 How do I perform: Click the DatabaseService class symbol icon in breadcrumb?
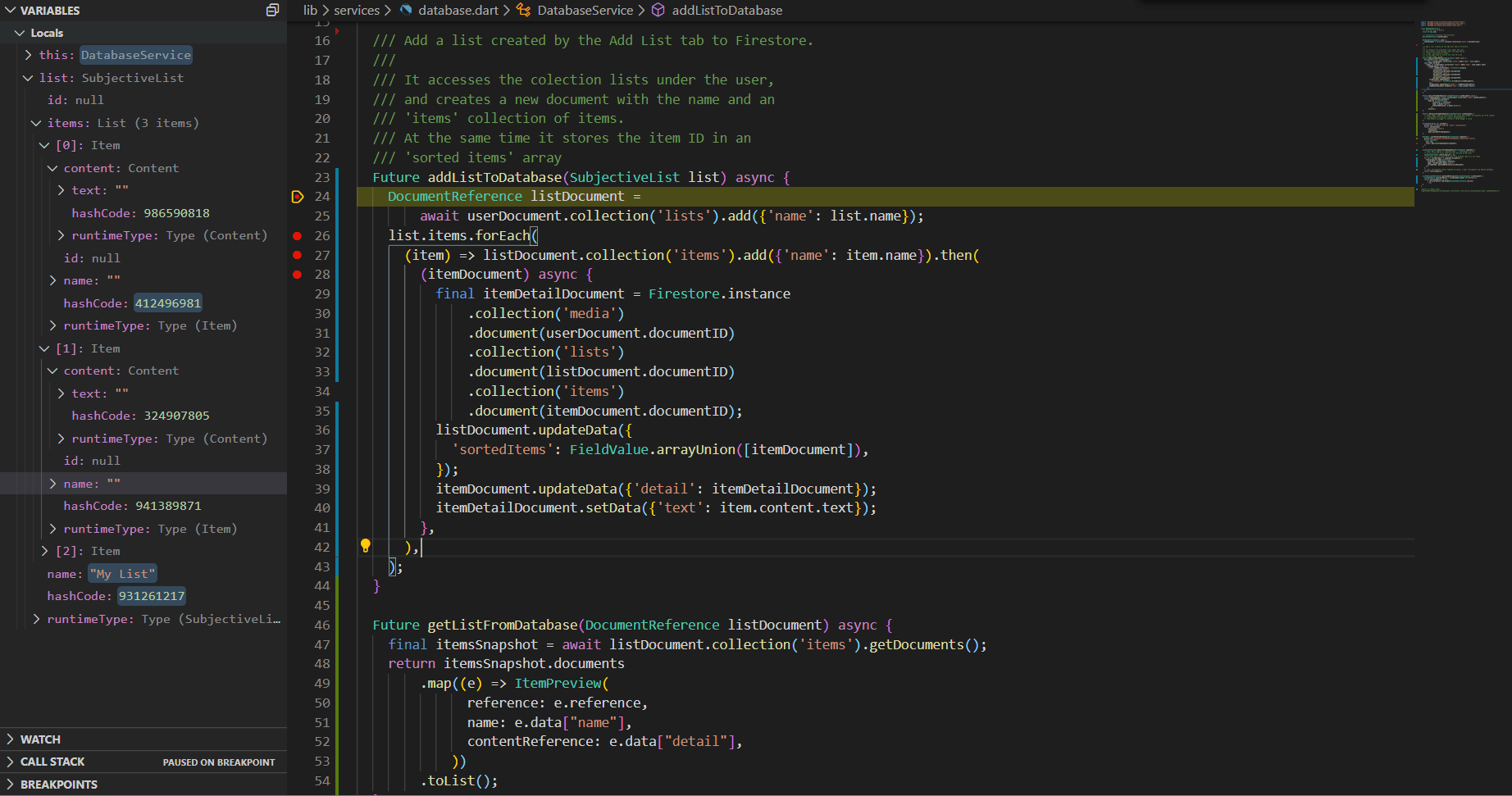(x=522, y=10)
